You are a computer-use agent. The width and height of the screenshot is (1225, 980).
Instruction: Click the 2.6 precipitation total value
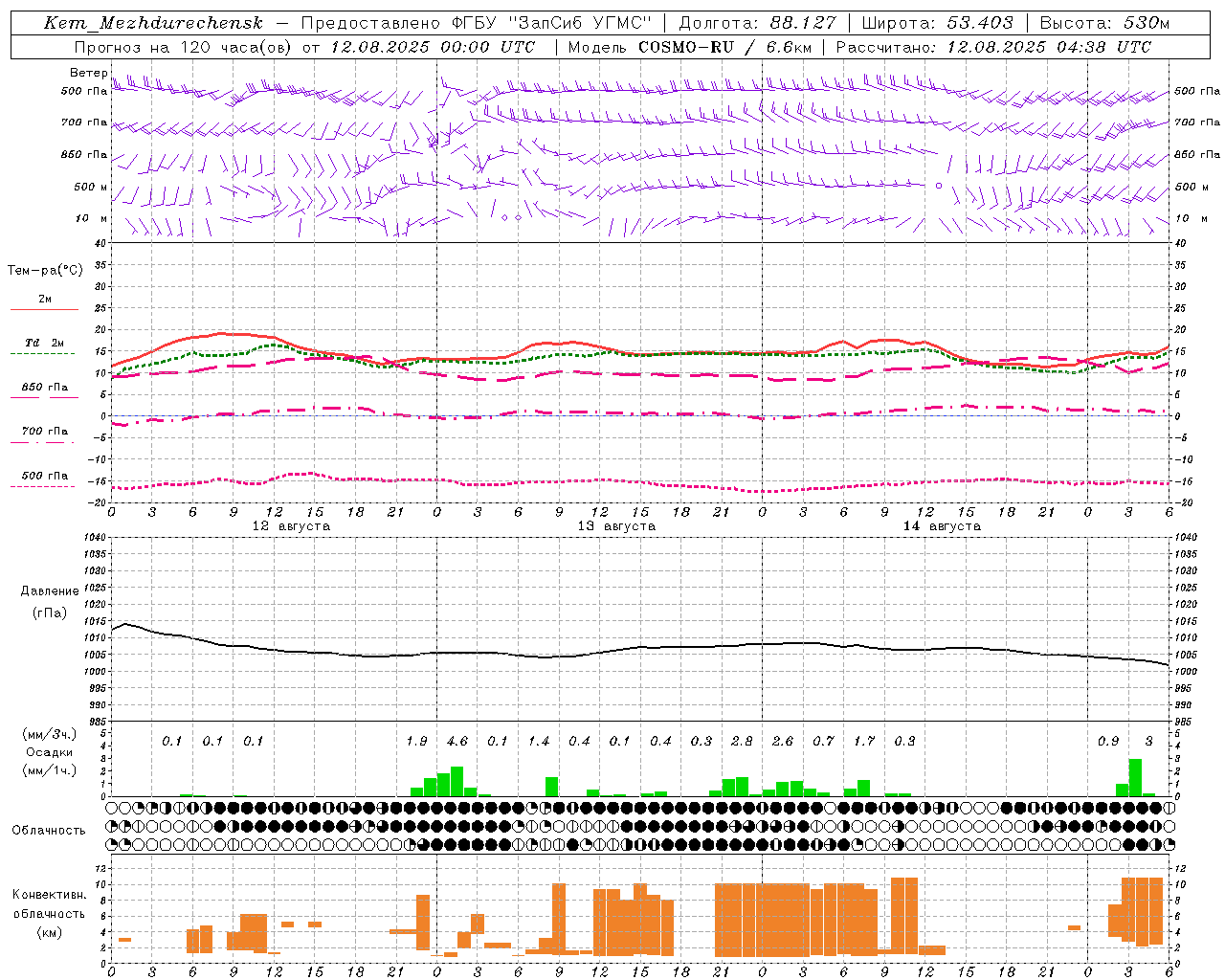(783, 741)
